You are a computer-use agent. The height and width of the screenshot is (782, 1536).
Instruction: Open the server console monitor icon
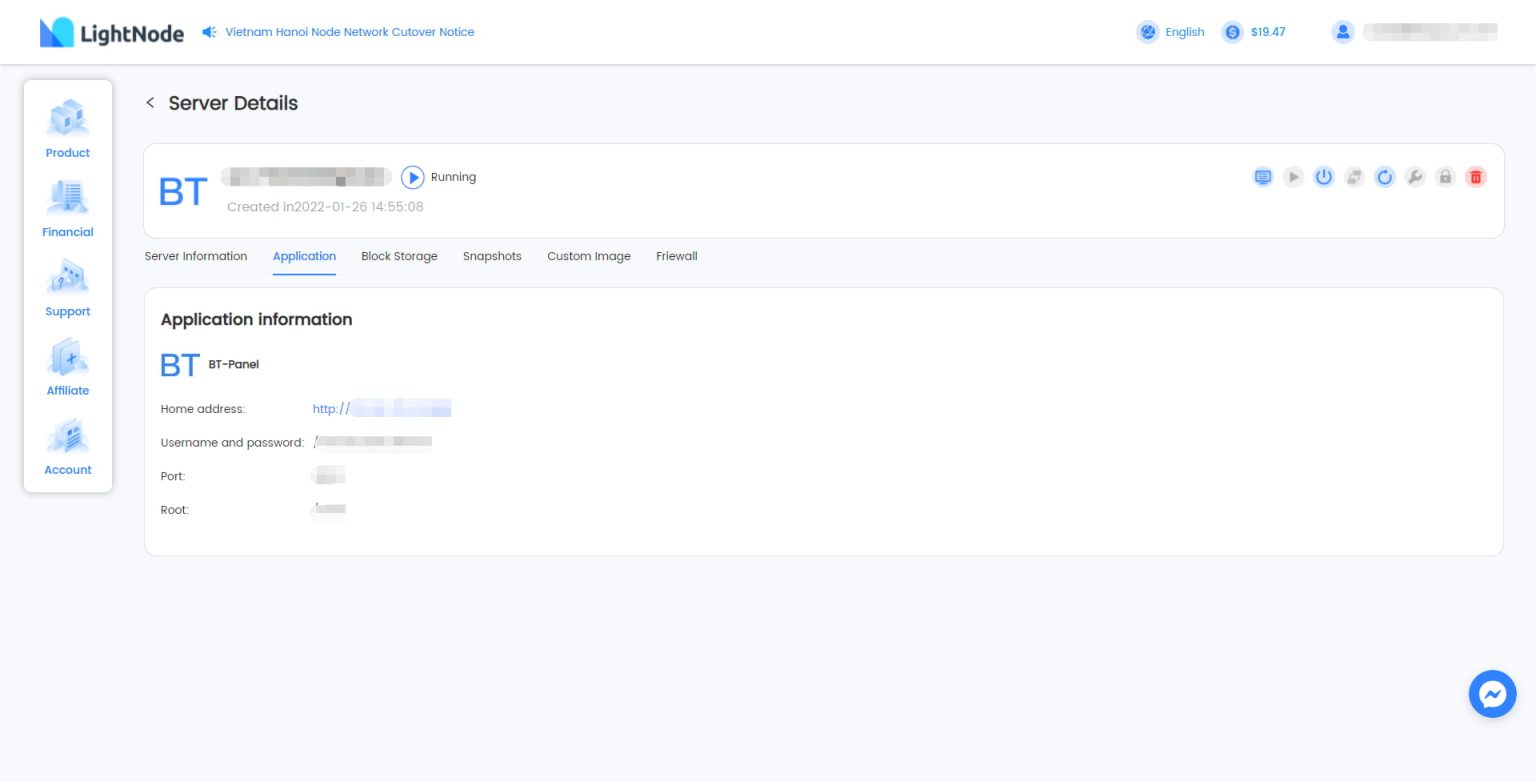click(1263, 177)
